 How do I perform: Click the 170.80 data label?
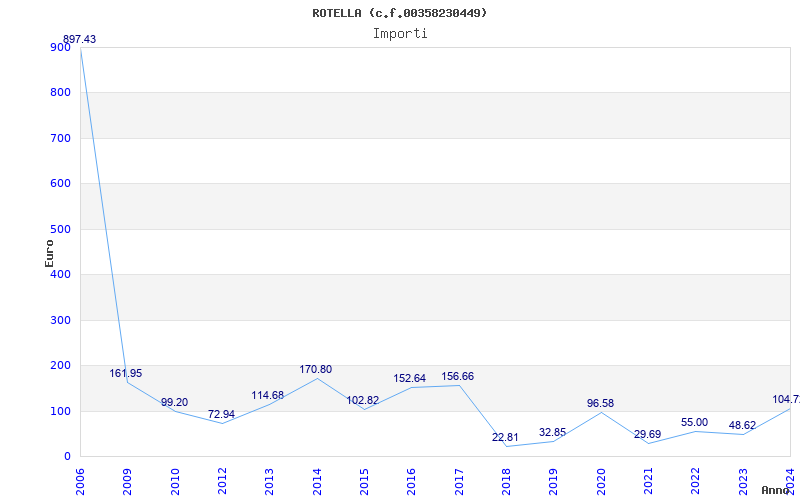click(316, 369)
